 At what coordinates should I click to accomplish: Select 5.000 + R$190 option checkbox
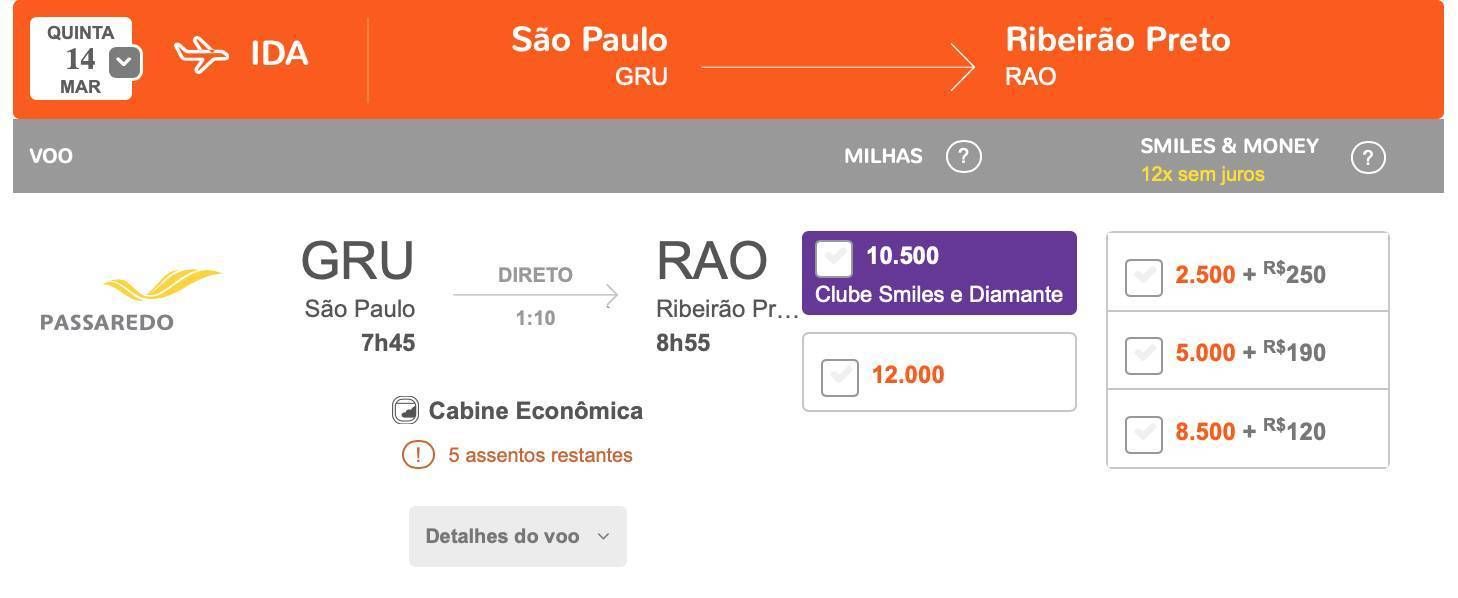1144,355
